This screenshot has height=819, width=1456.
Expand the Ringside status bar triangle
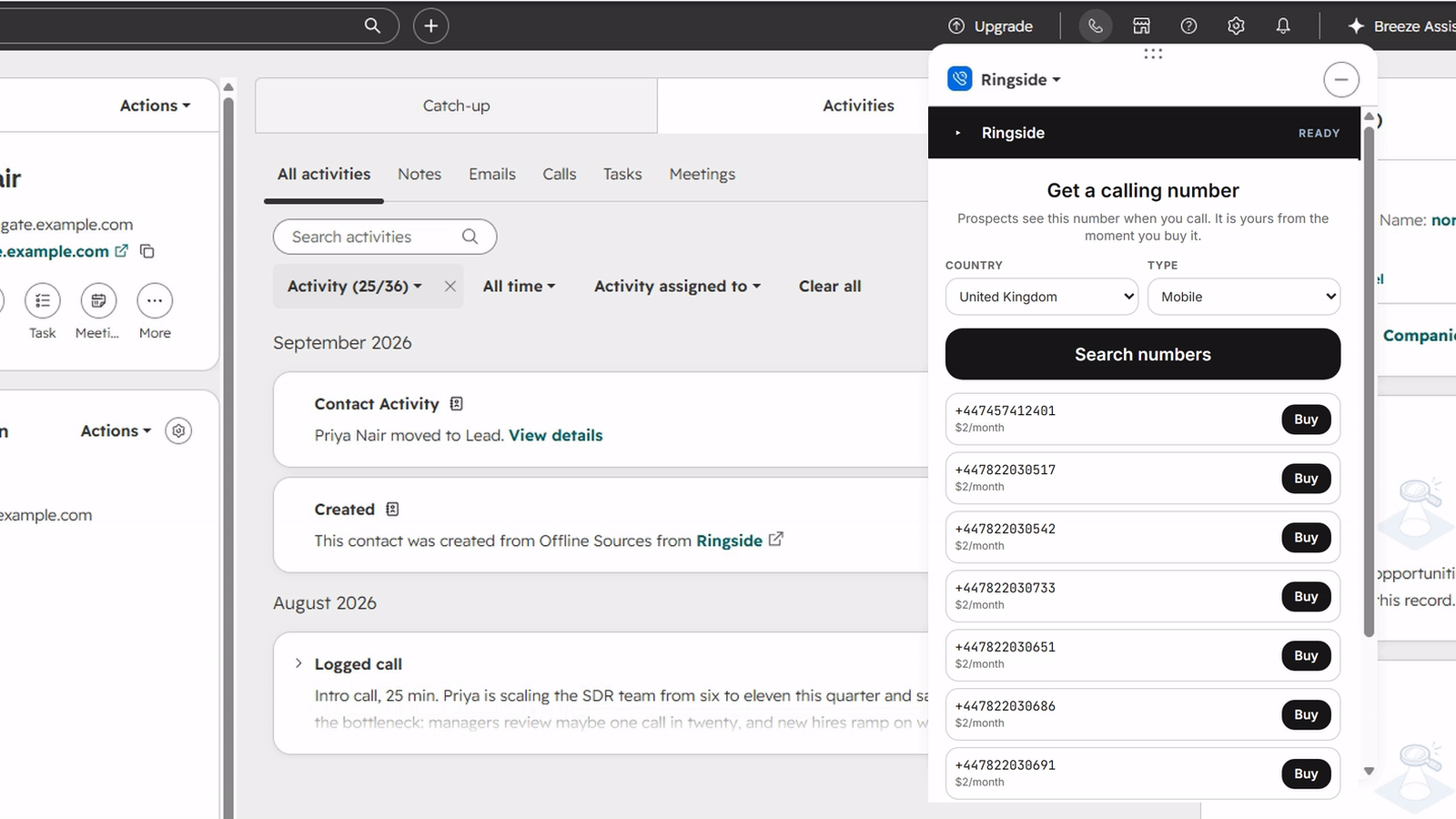coord(957,133)
